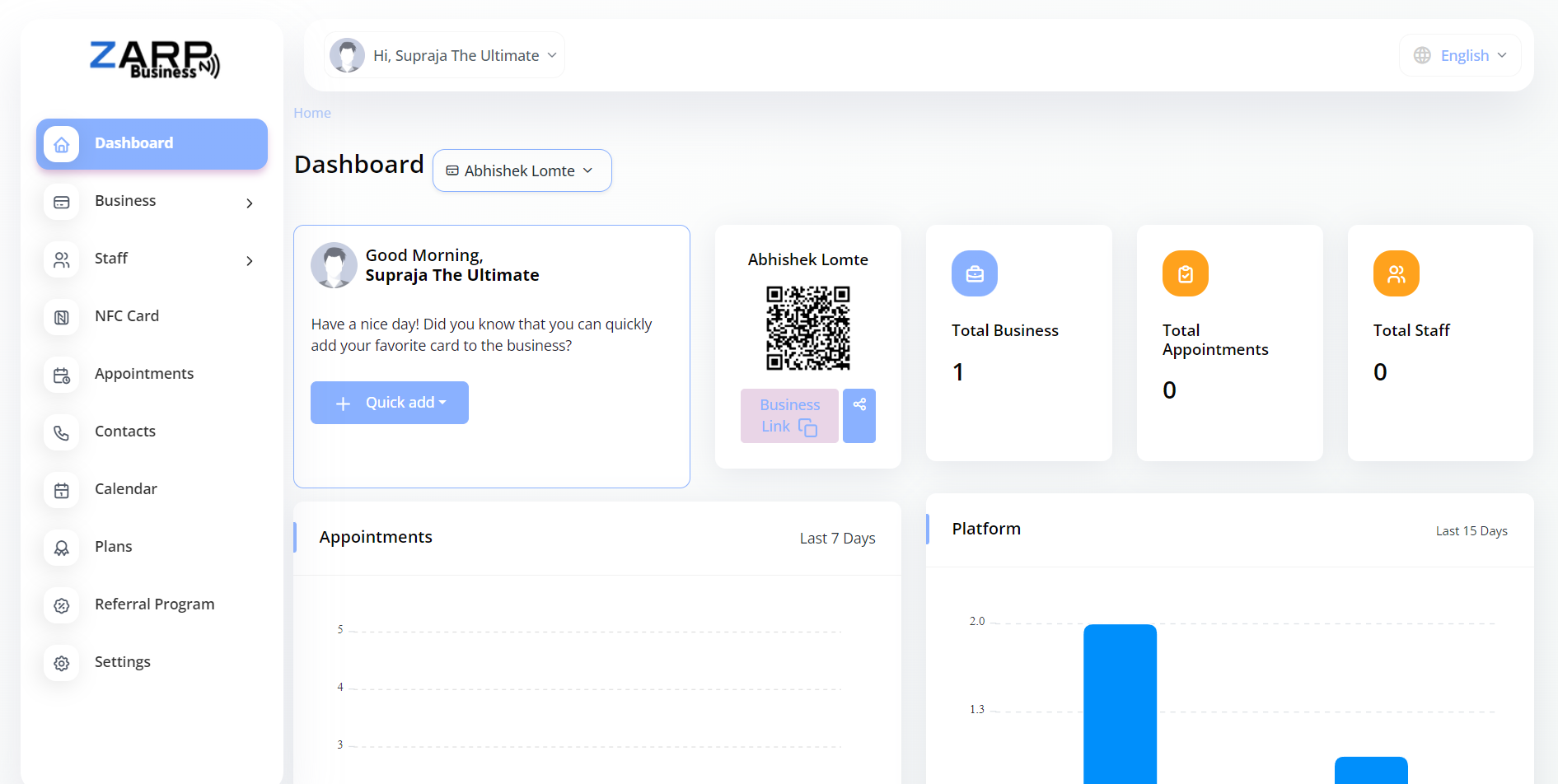Click the Total Appointments count 0

pos(1169,390)
